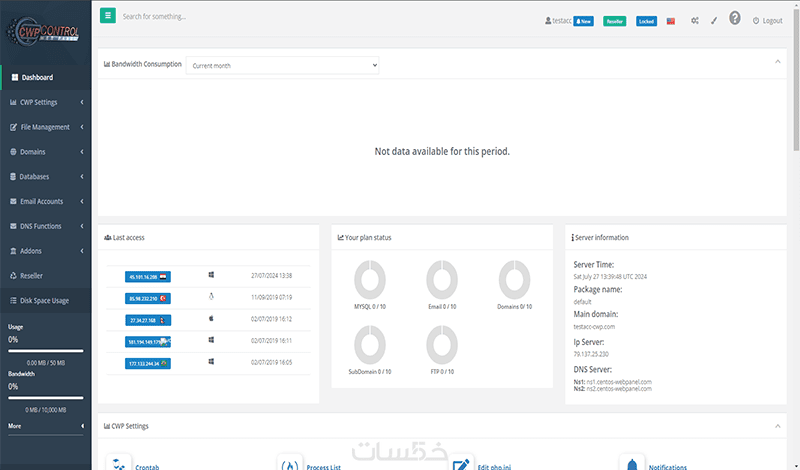
Task: Click the 177.133.244.34 IP badge
Action: coord(148,364)
